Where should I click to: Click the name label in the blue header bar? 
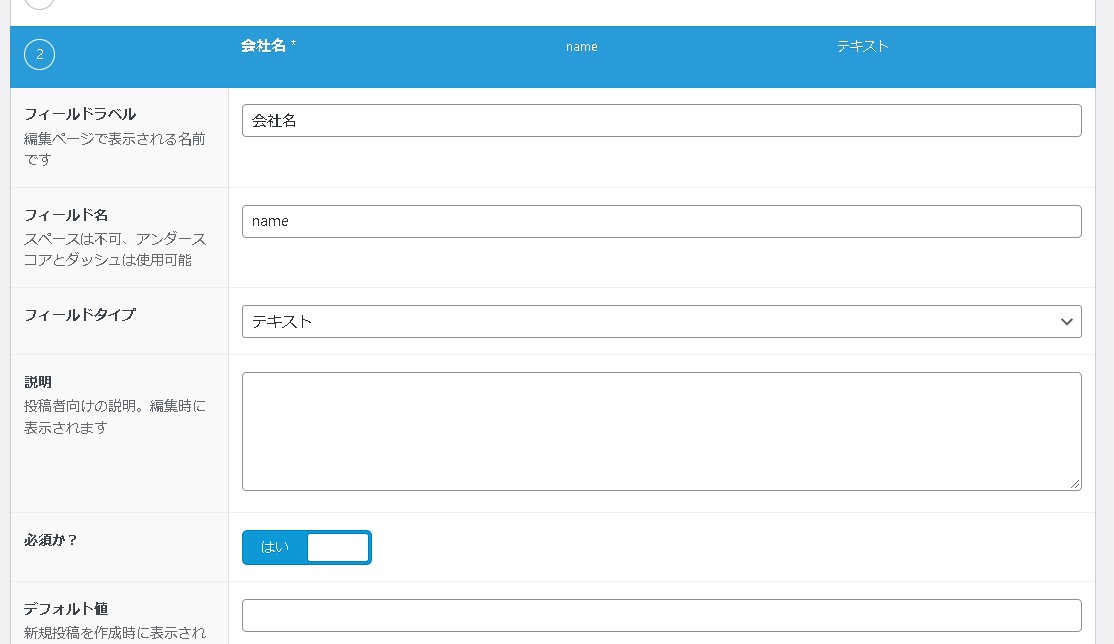581,46
